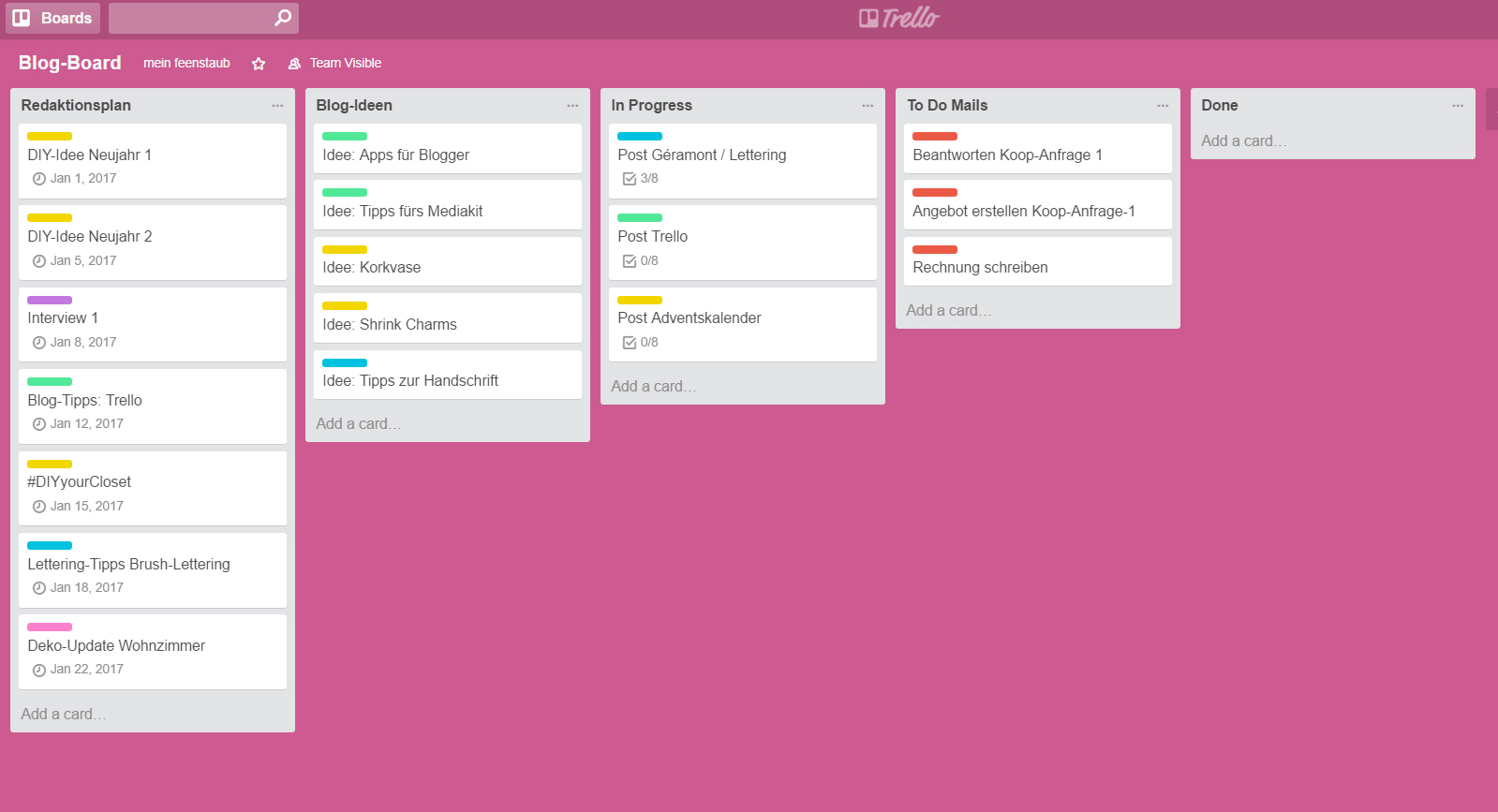Click clock icon on DIY-Idee Neujahr 1

coord(39,179)
